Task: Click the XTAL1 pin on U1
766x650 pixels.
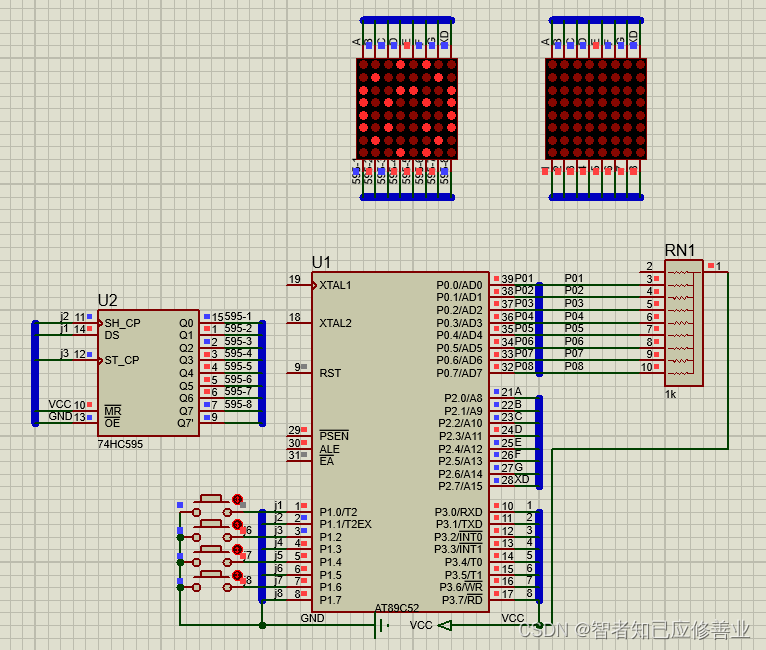Action: 335,285
